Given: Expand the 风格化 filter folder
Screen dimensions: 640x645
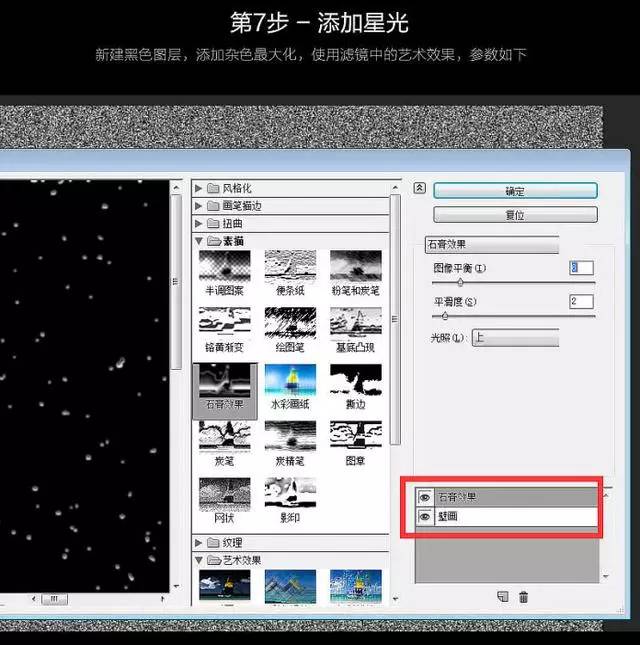Looking at the screenshot, I should tap(200, 188).
